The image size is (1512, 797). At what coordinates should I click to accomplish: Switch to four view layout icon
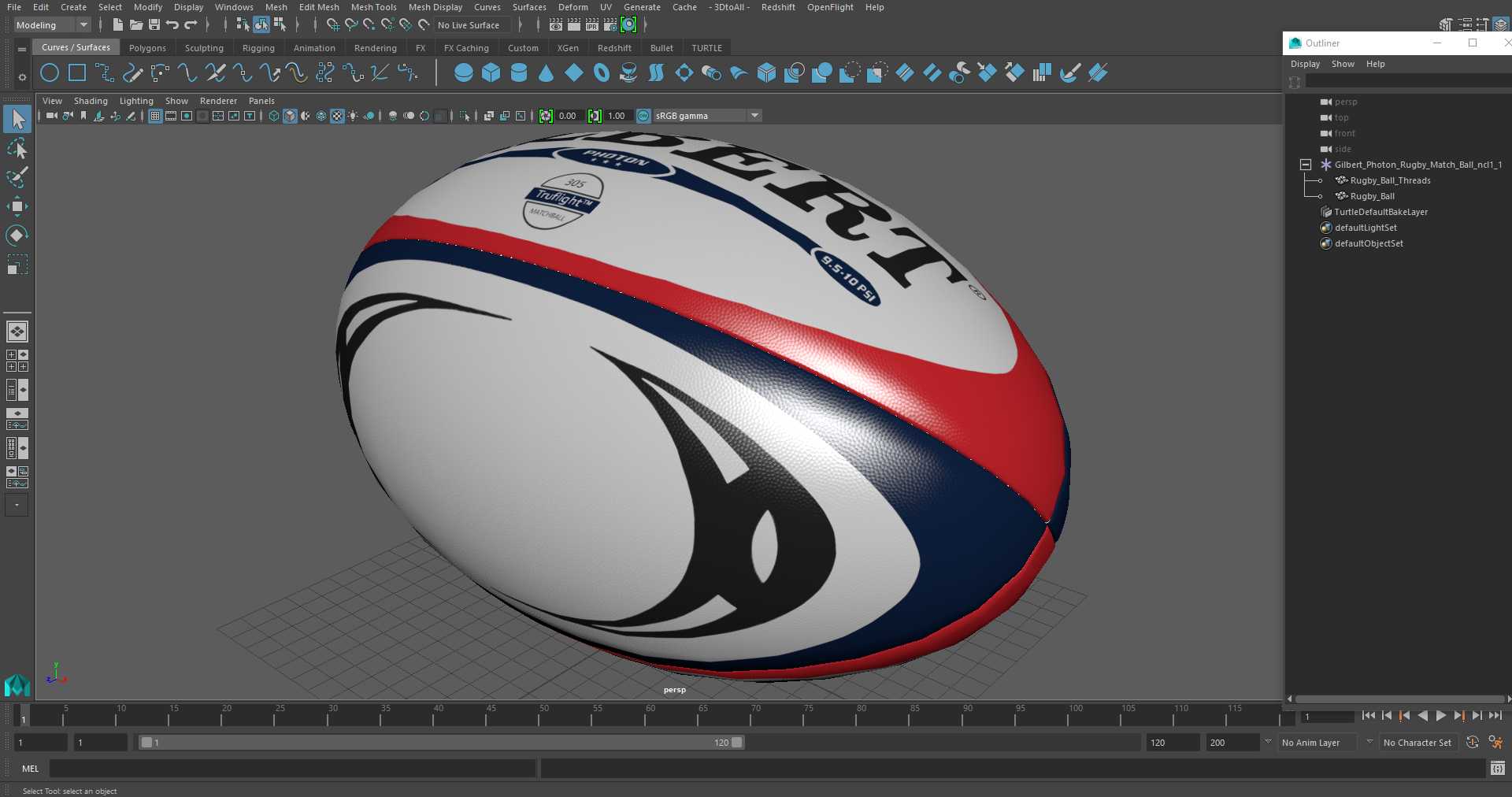pos(17,361)
